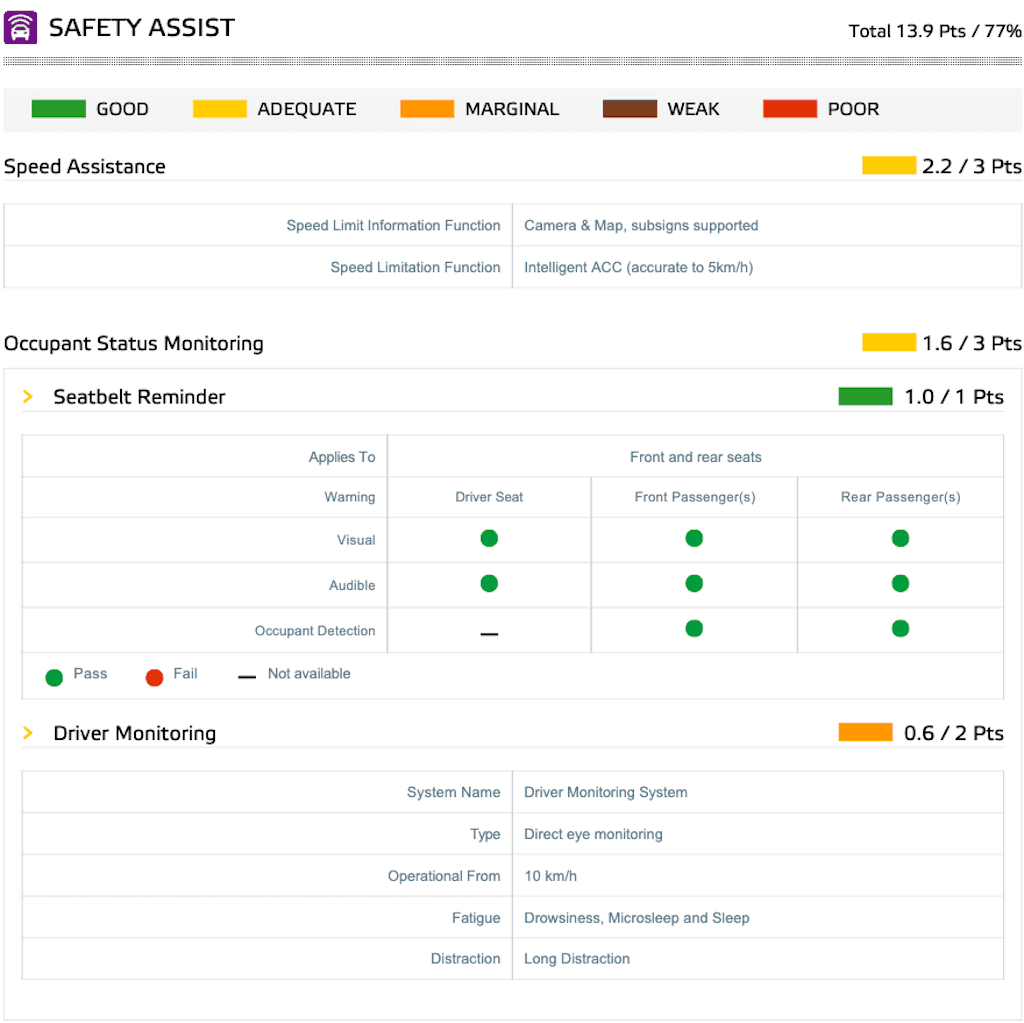Image resolution: width=1024 pixels, height=1023 pixels.
Task: Click the green Visual dot for Driver Seat
Action: point(489,538)
